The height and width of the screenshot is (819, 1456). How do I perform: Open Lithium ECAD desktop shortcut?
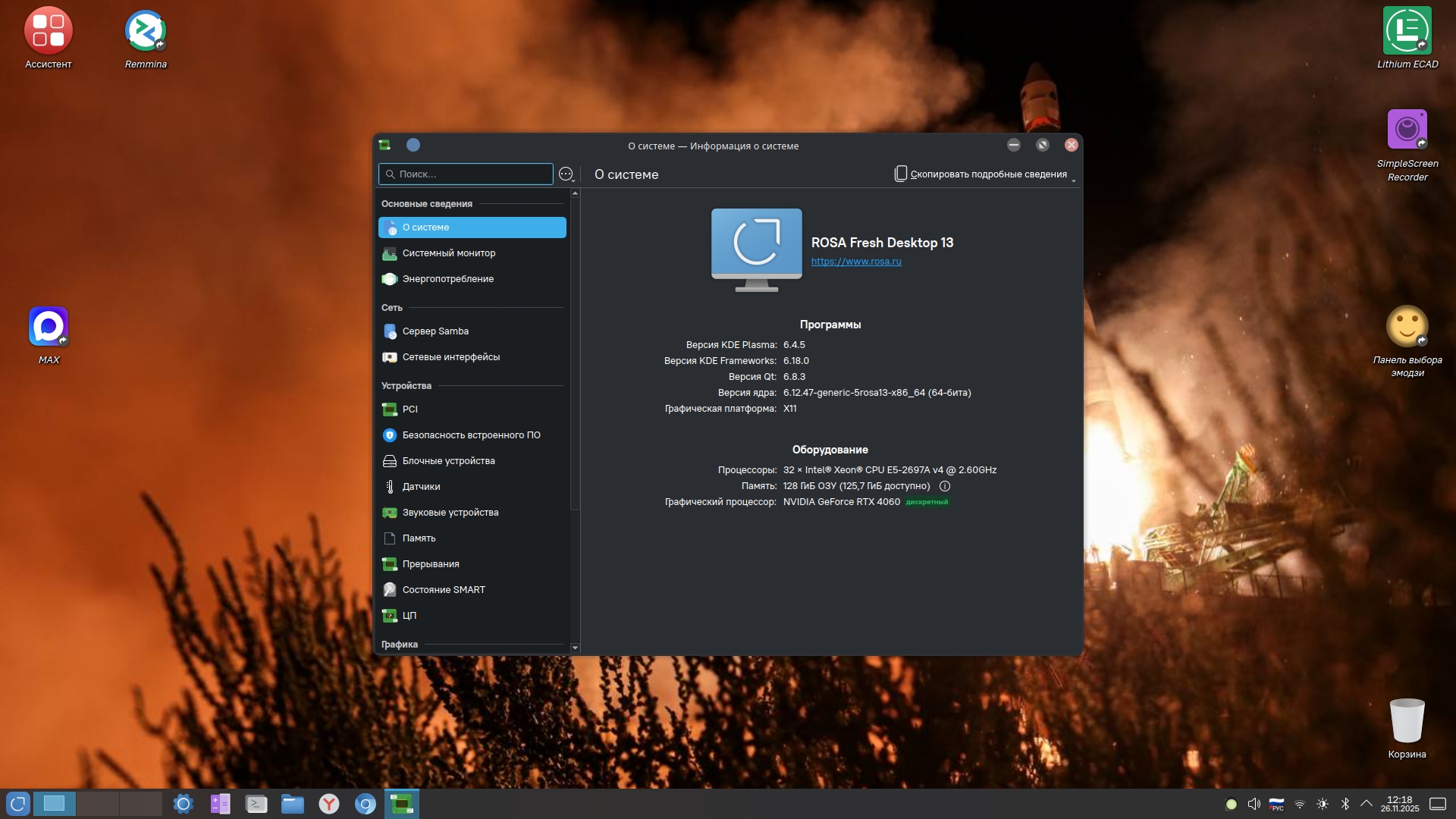coord(1407,30)
